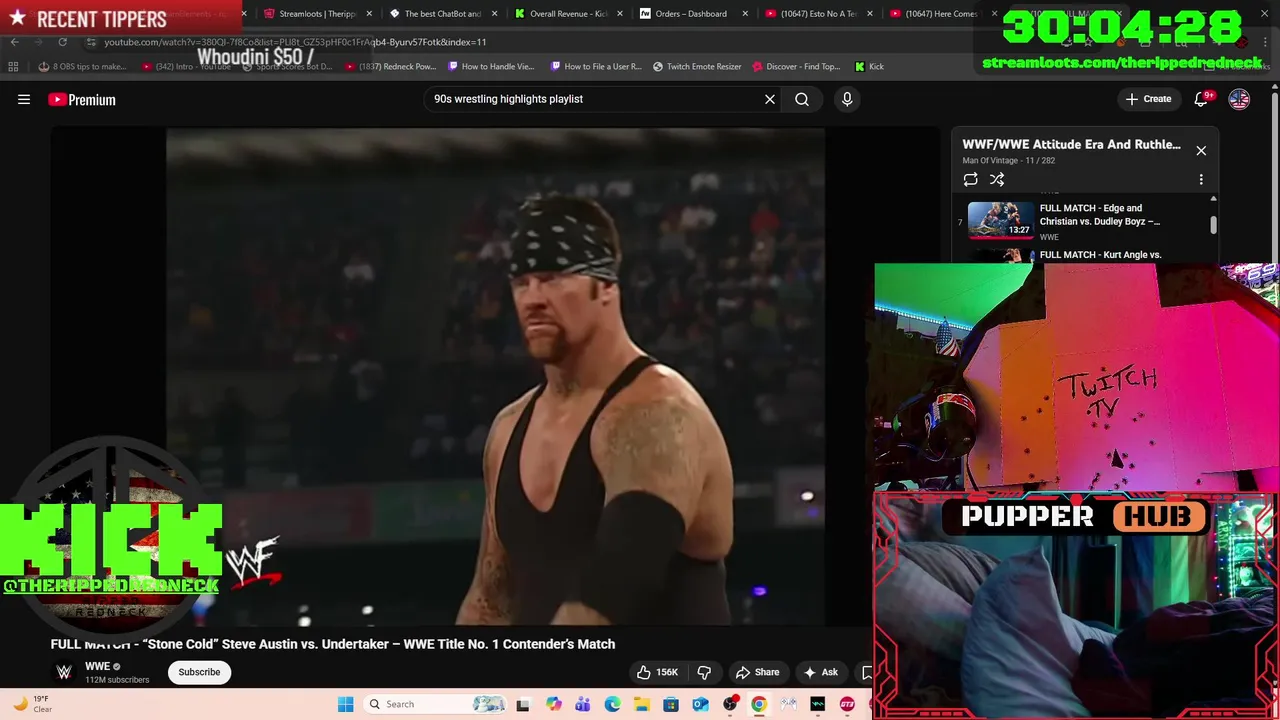
Task: Open the Kick bookmark
Action: click(869, 67)
